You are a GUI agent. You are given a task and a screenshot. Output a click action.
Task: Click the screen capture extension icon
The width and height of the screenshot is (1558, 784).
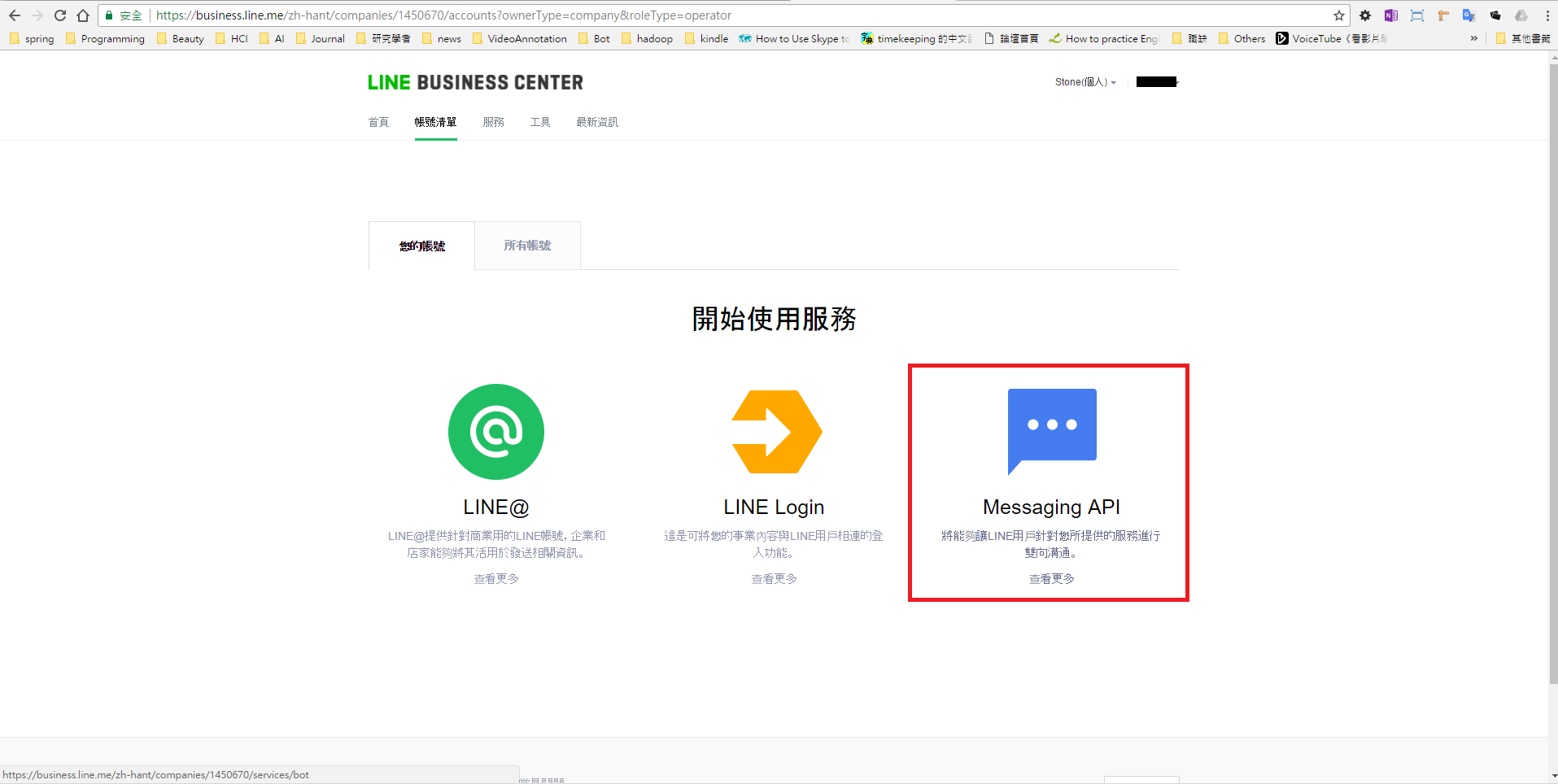[1417, 15]
